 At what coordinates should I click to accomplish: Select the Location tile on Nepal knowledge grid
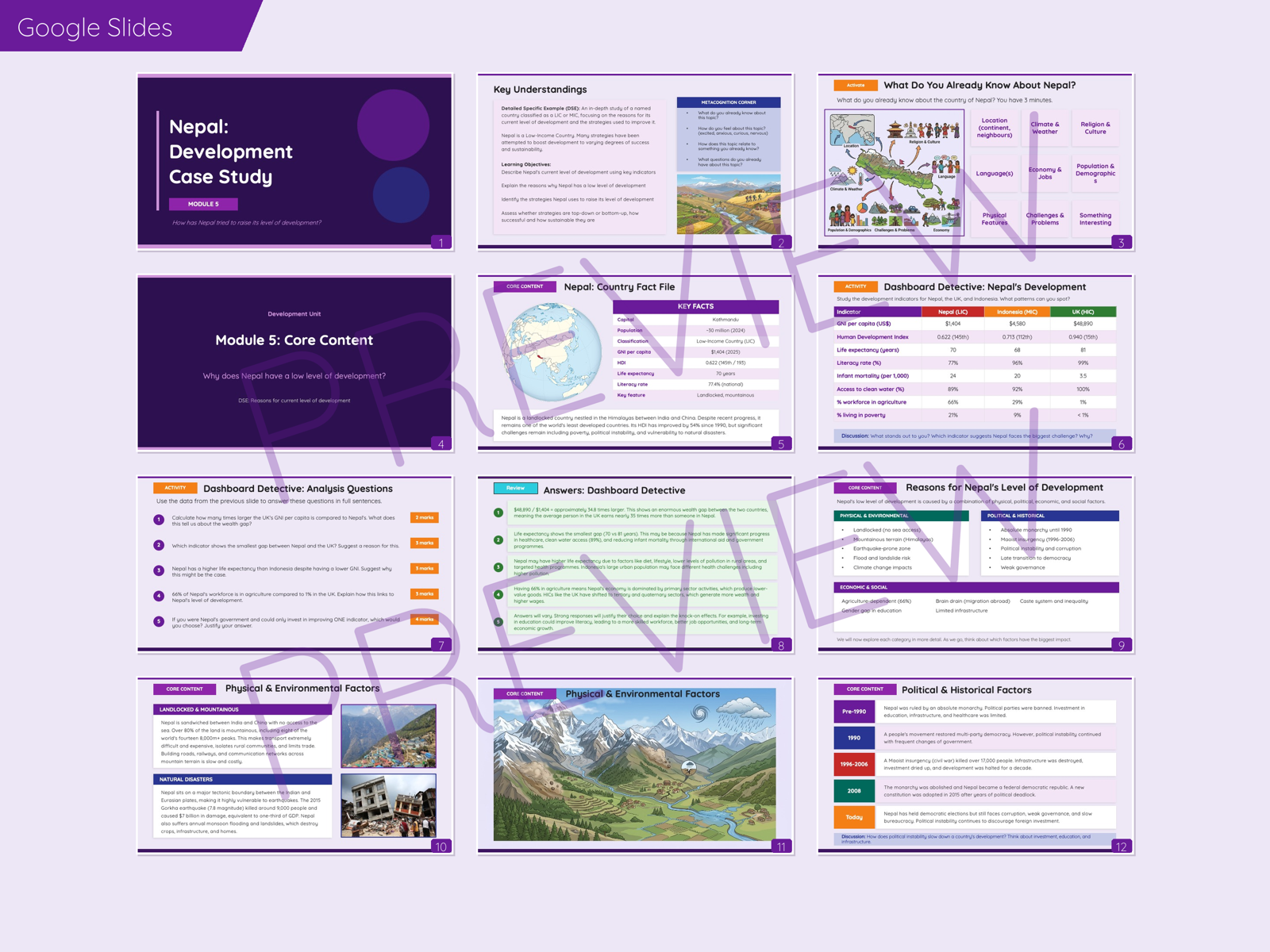(x=994, y=128)
